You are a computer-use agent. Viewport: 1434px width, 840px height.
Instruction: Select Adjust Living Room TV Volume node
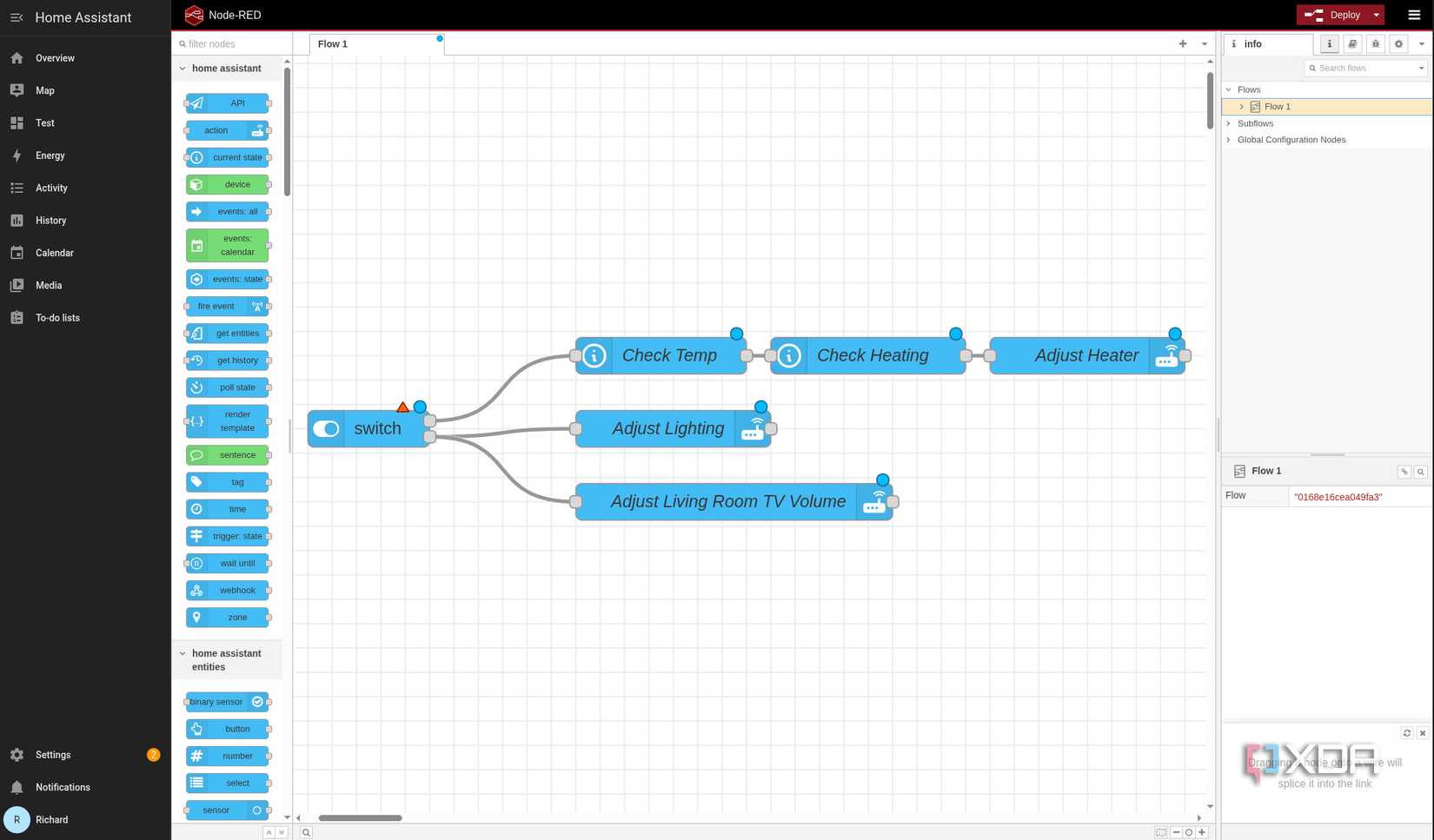[734, 502]
